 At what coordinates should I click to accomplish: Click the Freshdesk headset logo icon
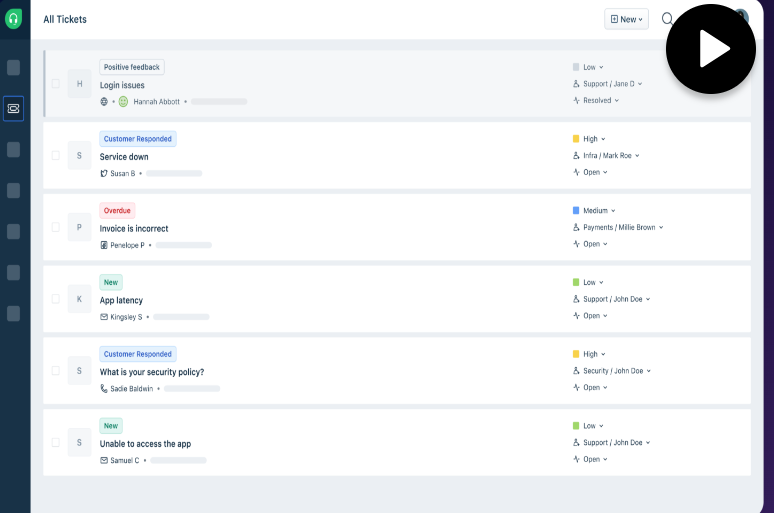13,19
